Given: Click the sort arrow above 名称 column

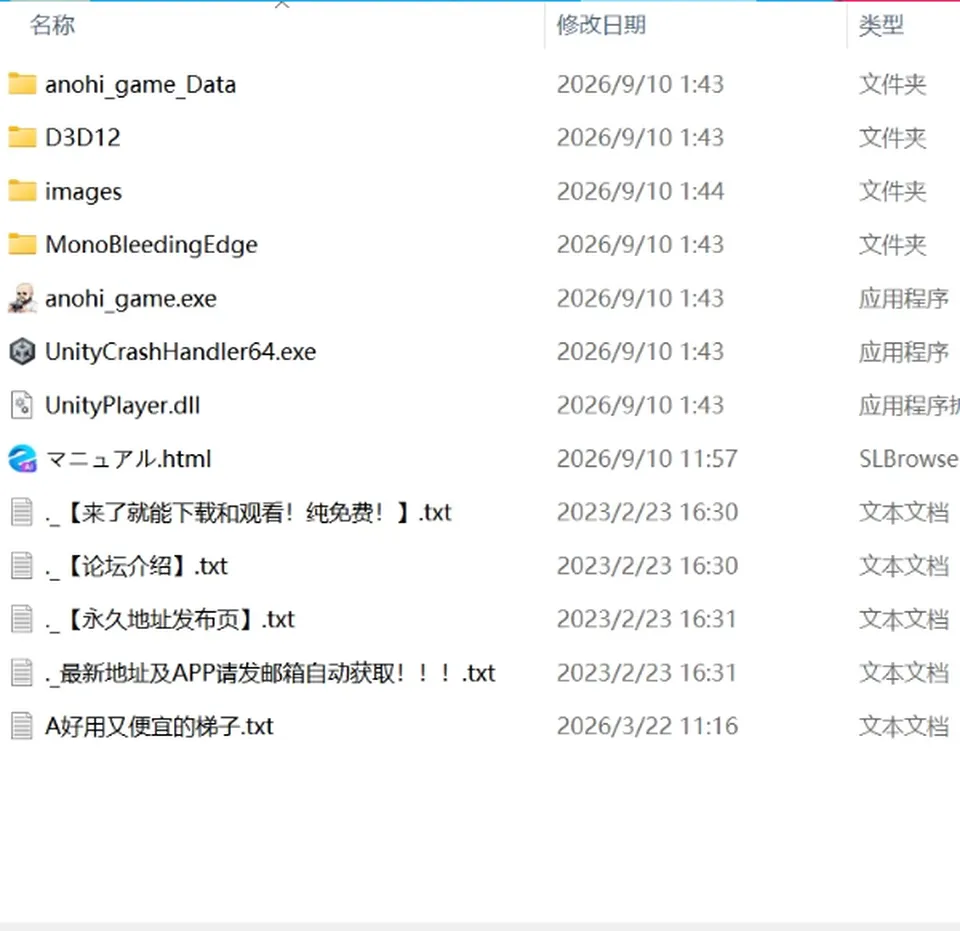Looking at the screenshot, I should click(x=282, y=4).
